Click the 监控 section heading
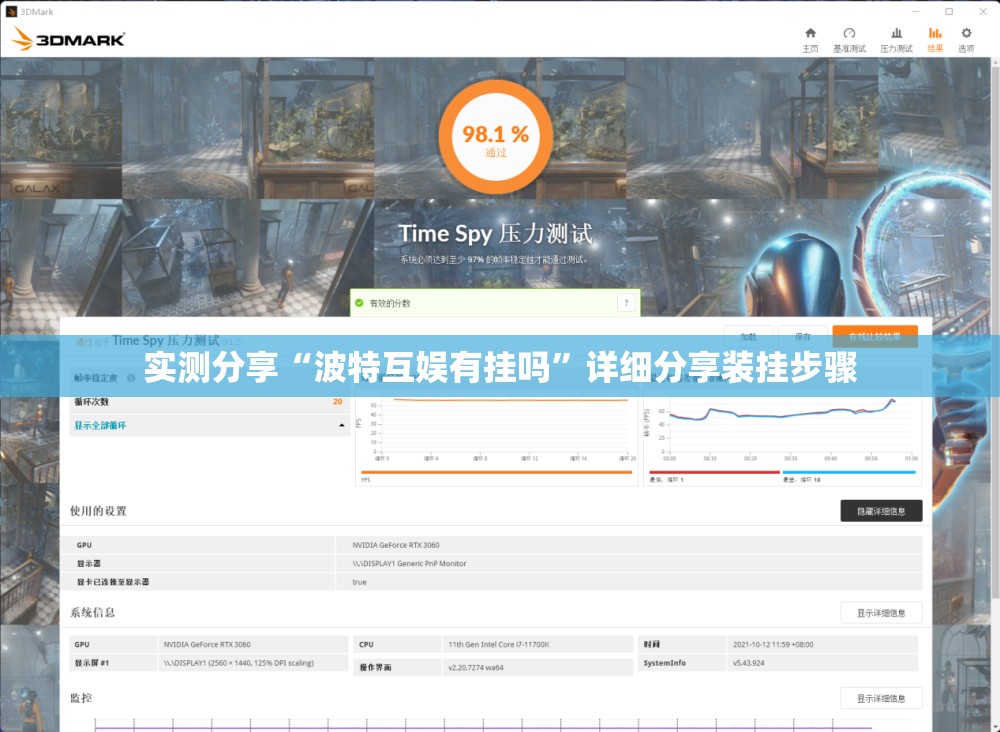The height and width of the screenshot is (732, 1000). pos(81,698)
